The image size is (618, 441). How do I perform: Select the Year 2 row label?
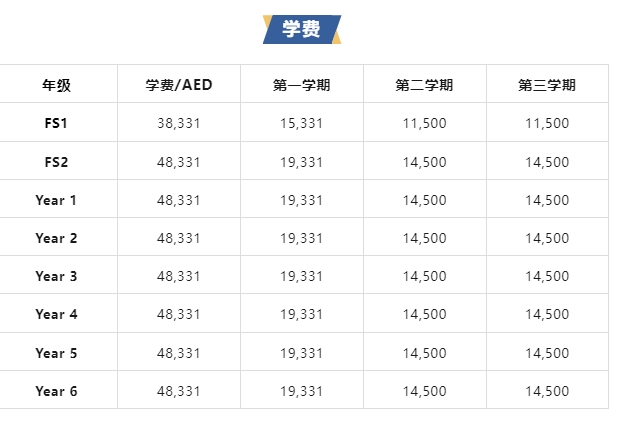click(56, 238)
